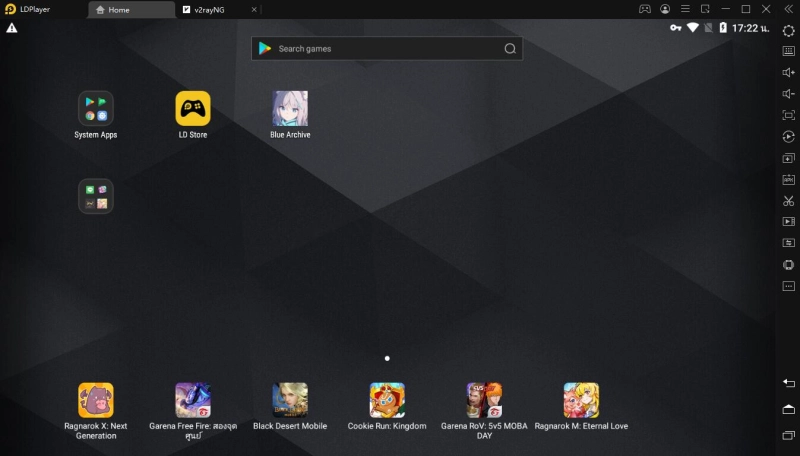Click the 17:22 clock in status bar

pos(750,28)
